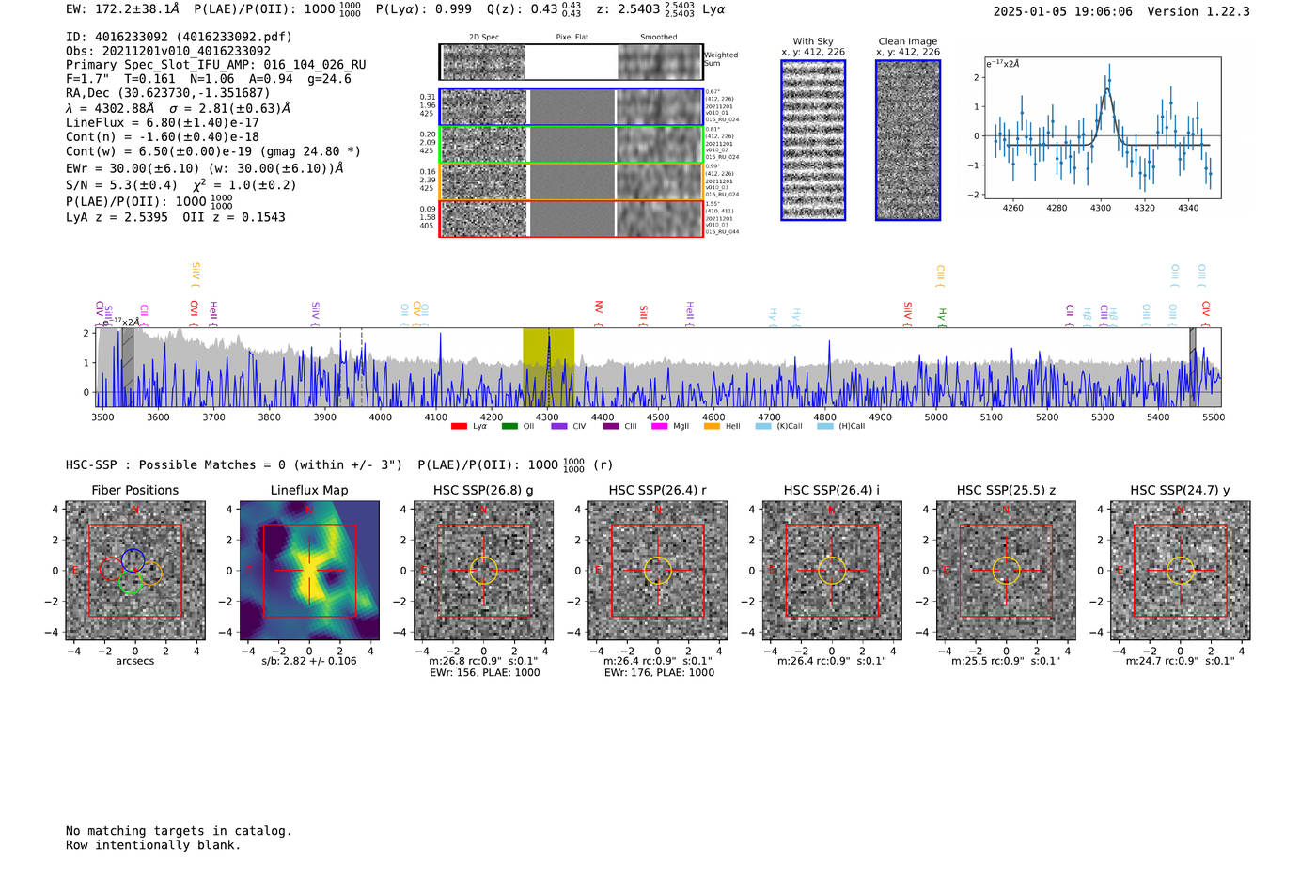Screen dimensions: 1316x896
Task: Click the (H)CaII legend swatch
Action: (x=825, y=427)
